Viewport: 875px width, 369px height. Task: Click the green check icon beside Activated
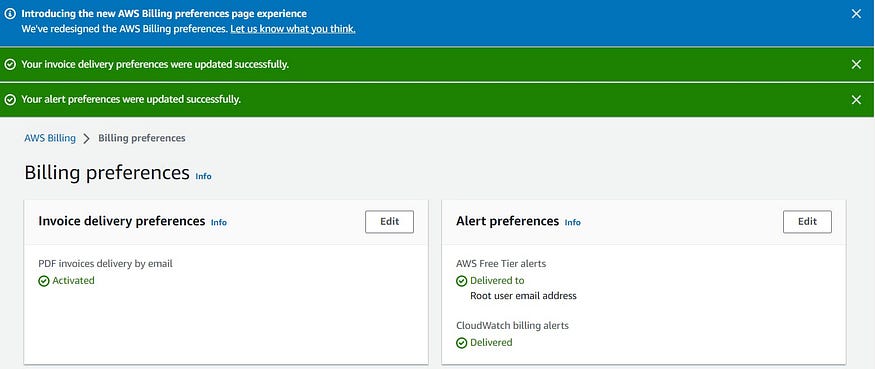coord(44,281)
